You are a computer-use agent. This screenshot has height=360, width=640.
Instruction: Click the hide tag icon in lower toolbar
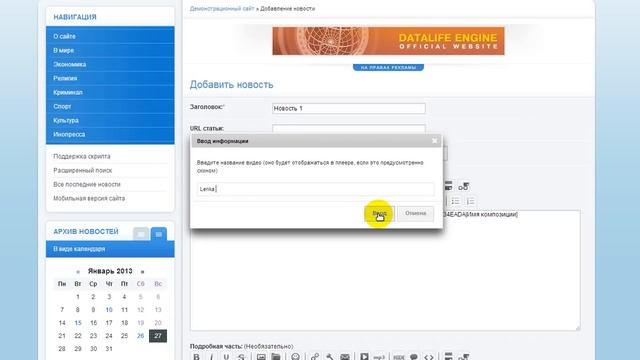coord(399,357)
